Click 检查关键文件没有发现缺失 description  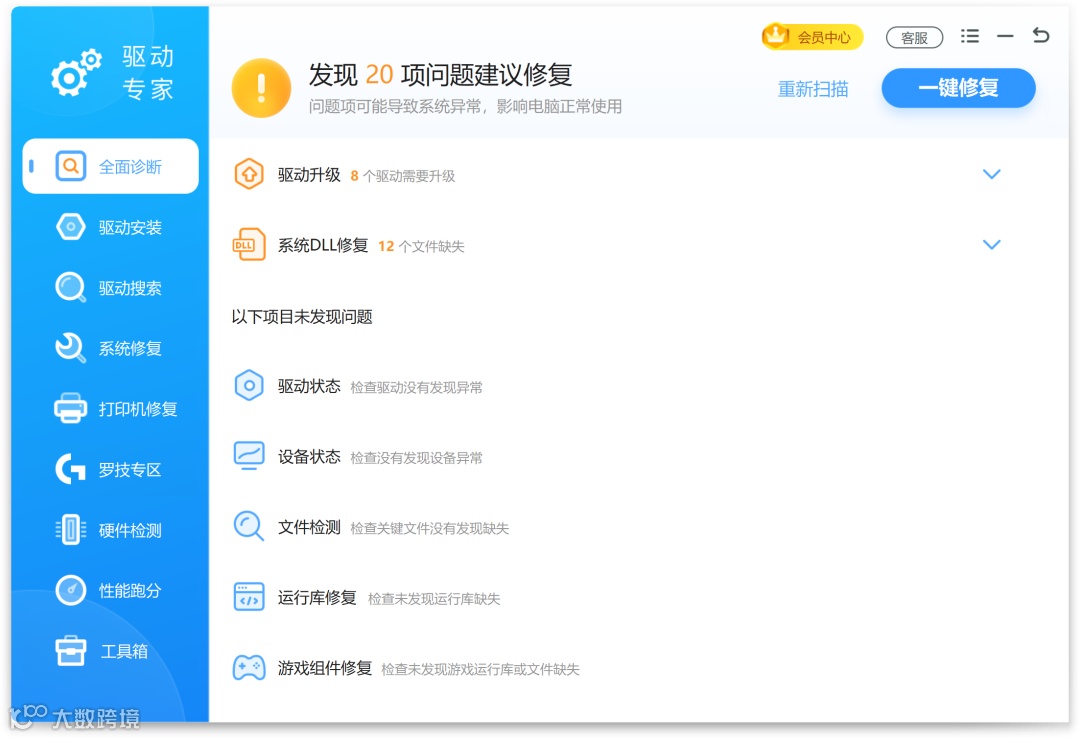point(430,529)
